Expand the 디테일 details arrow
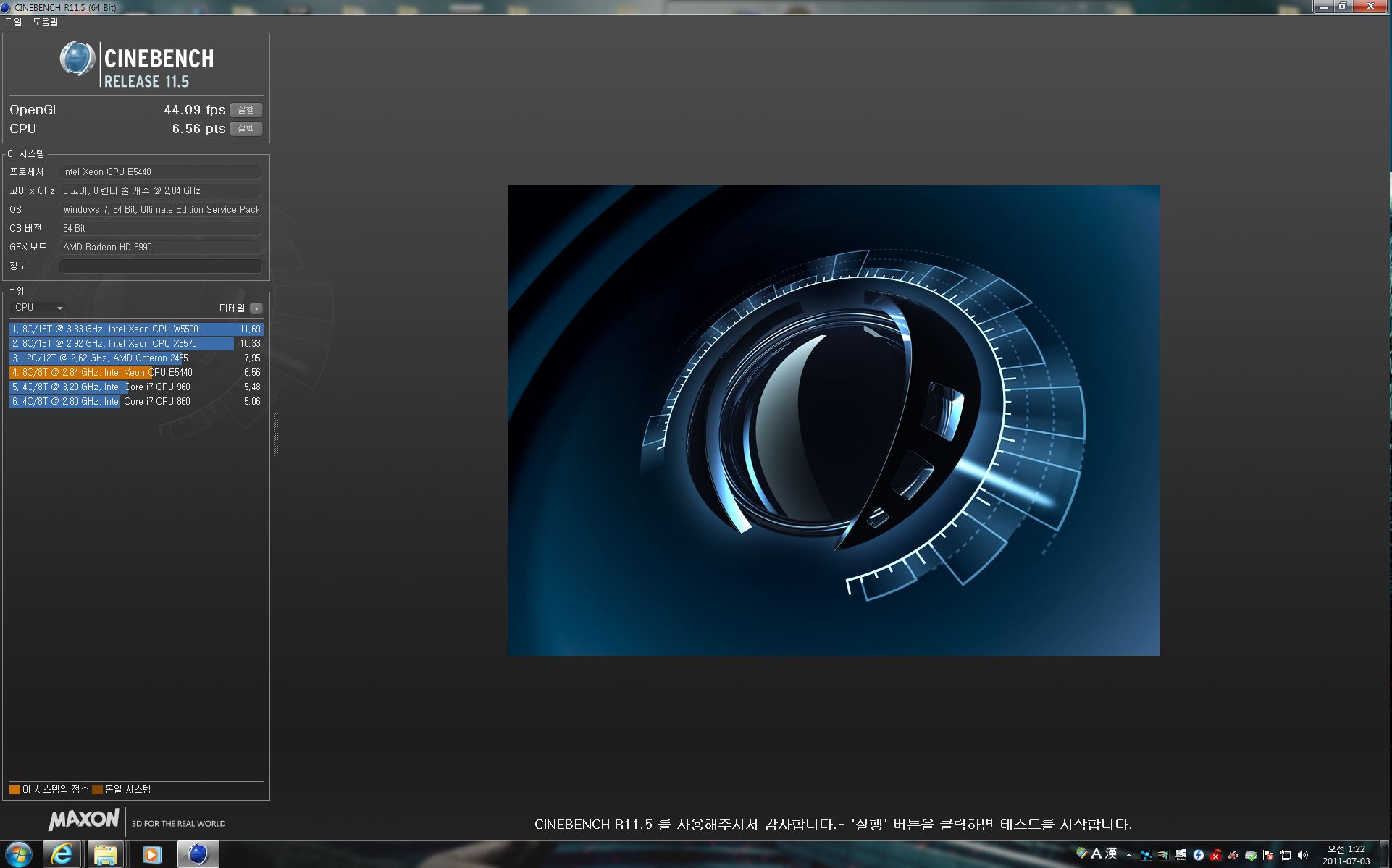Viewport: 1392px width, 868px height. [256, 308]
